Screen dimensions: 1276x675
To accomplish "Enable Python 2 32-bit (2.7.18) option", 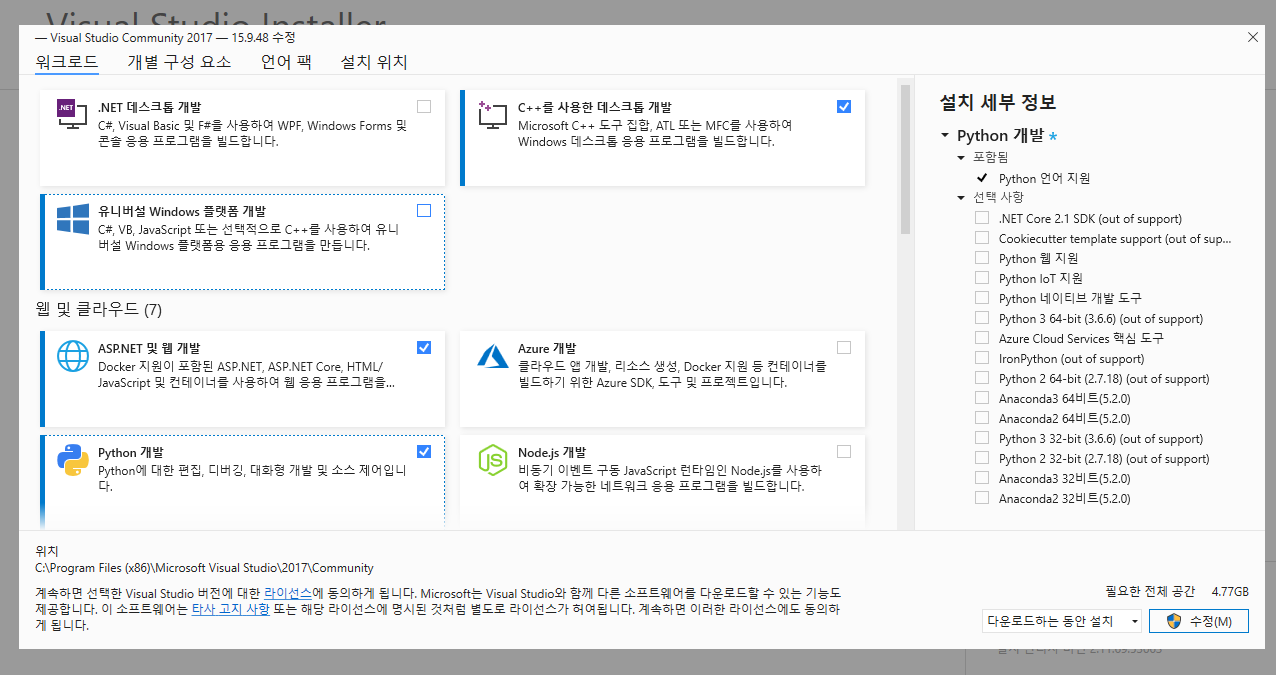I will click(982, 458).
